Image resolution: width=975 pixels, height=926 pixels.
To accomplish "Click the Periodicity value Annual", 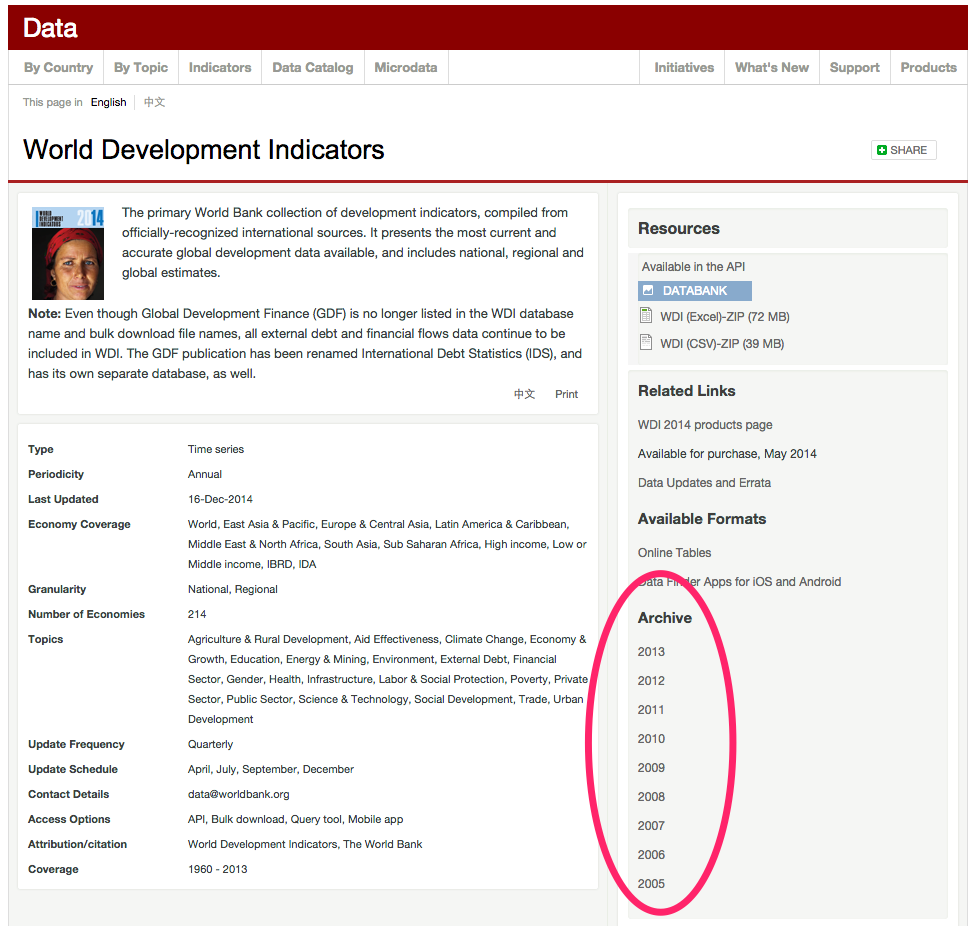I will pos(205,475).
